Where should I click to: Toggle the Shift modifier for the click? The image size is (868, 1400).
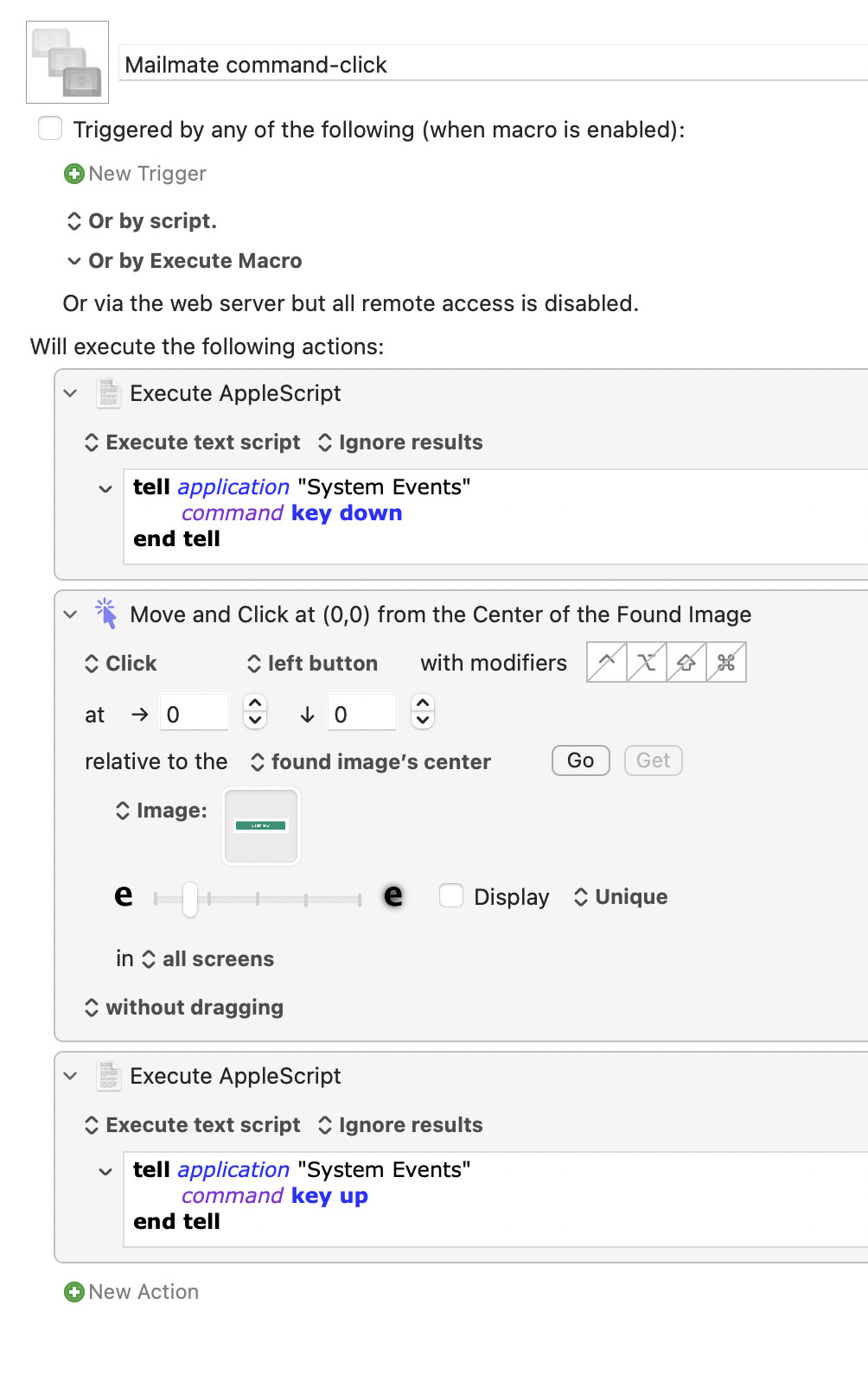coord(686,663)
